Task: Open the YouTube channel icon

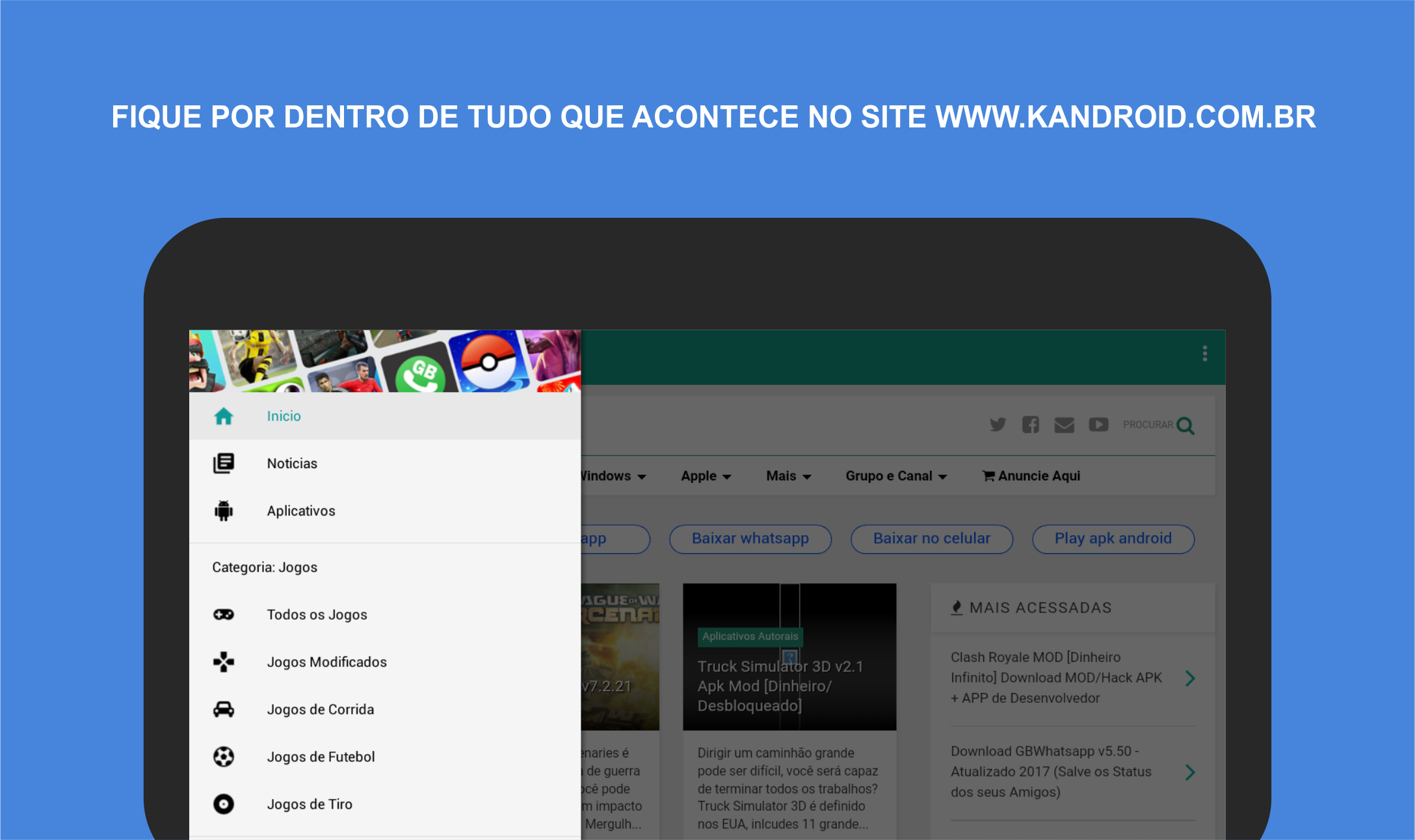Action: [x=1098, y=425]
